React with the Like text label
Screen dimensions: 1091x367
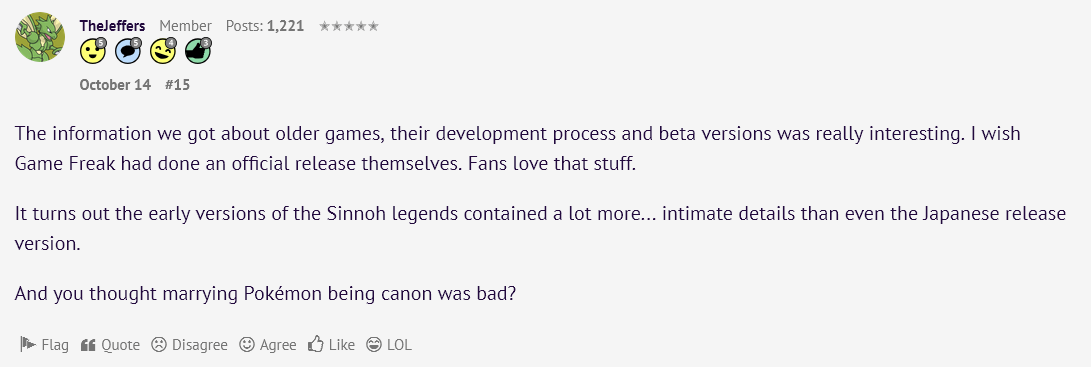pos(342,345)
